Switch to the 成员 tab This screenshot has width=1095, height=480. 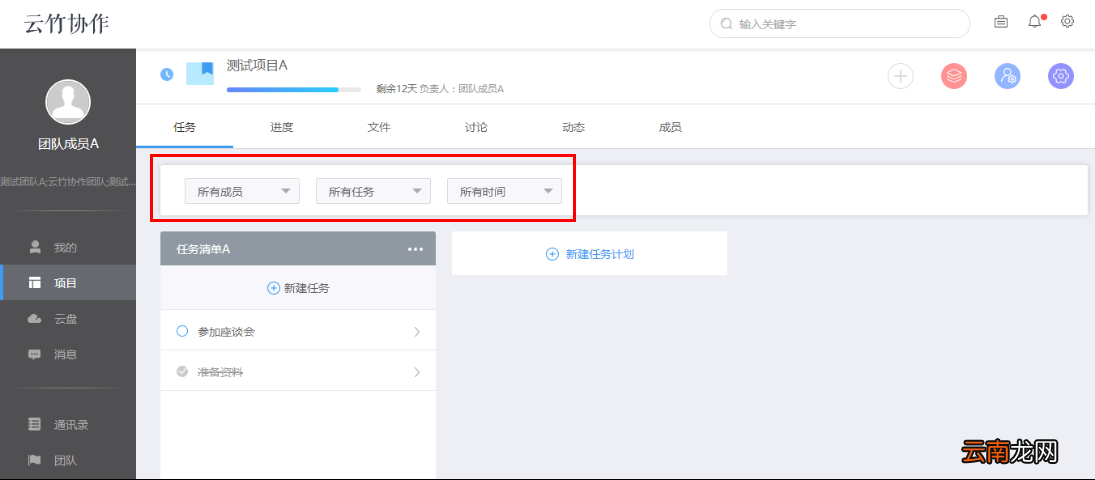pos(670,127)
